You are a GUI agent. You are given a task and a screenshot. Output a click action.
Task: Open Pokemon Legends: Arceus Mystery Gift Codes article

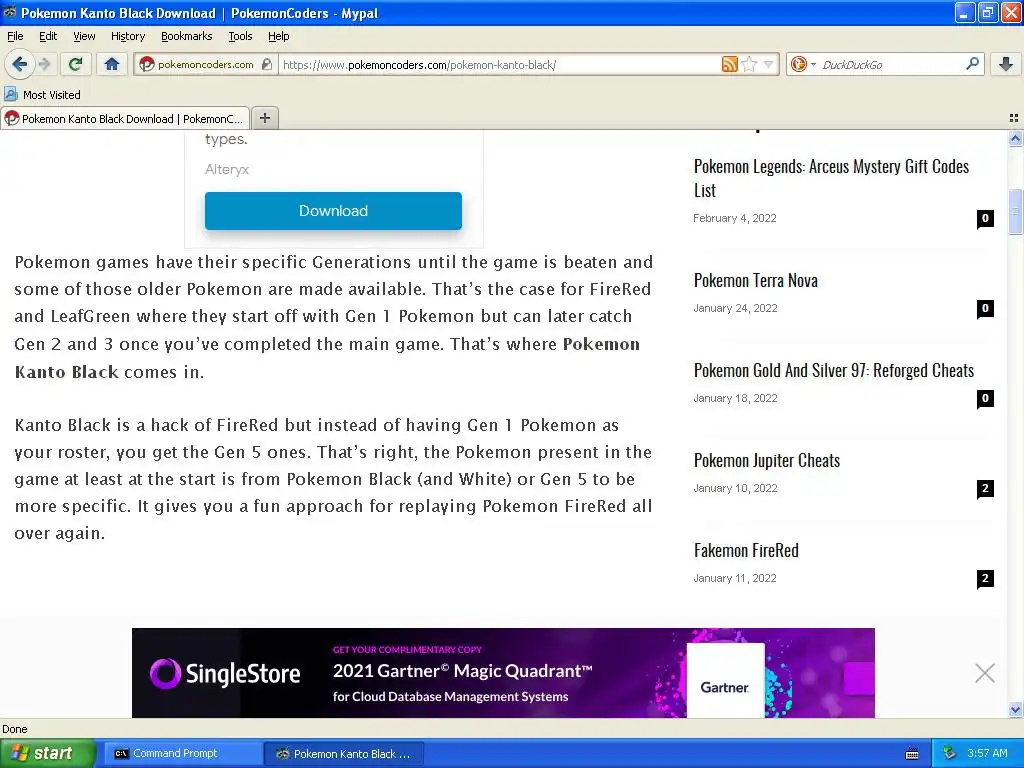coord(831,178)
